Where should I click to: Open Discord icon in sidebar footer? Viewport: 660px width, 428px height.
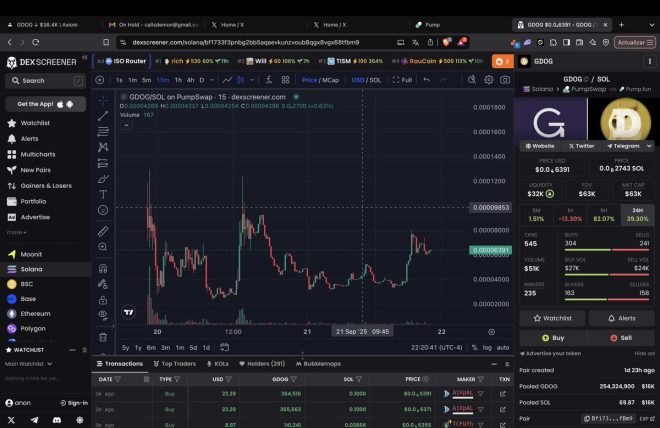pos(57,420)
